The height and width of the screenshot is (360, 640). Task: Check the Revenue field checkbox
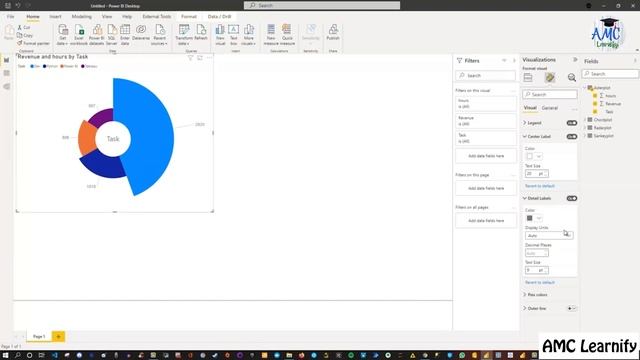click(x=595, y=104)
